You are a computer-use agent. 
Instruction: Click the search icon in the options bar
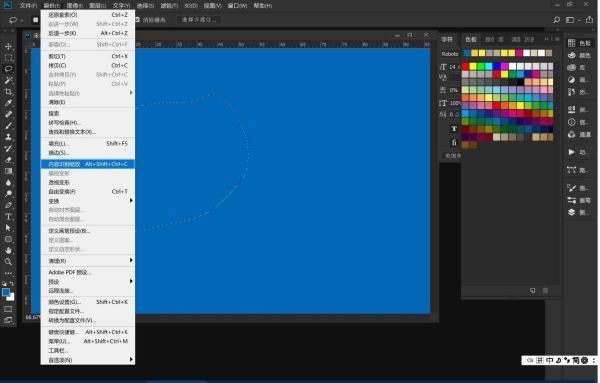(557, 20)
